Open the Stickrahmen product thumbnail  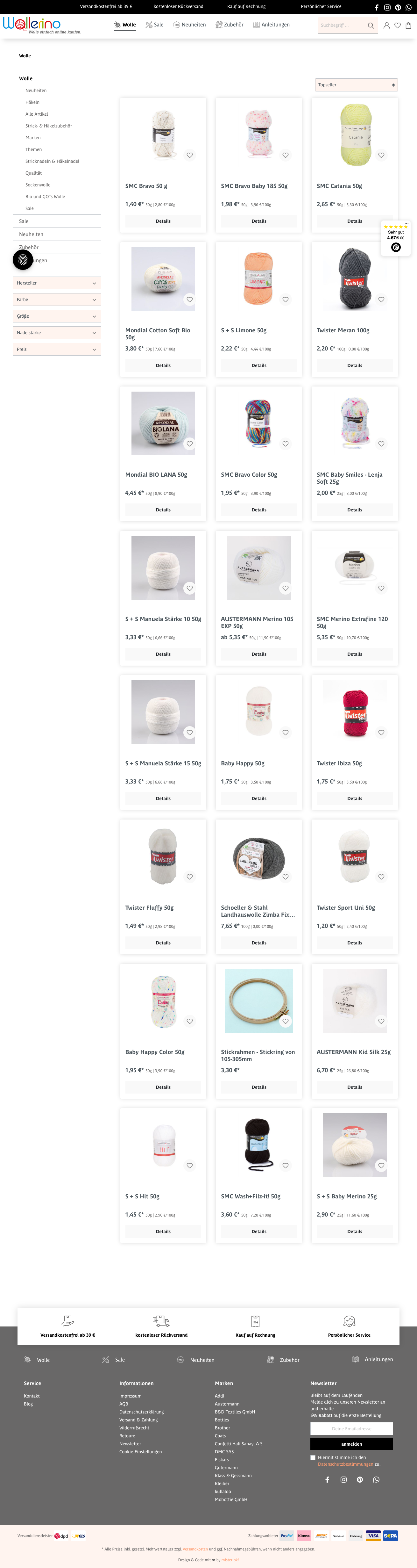(x=259, y=1001)
